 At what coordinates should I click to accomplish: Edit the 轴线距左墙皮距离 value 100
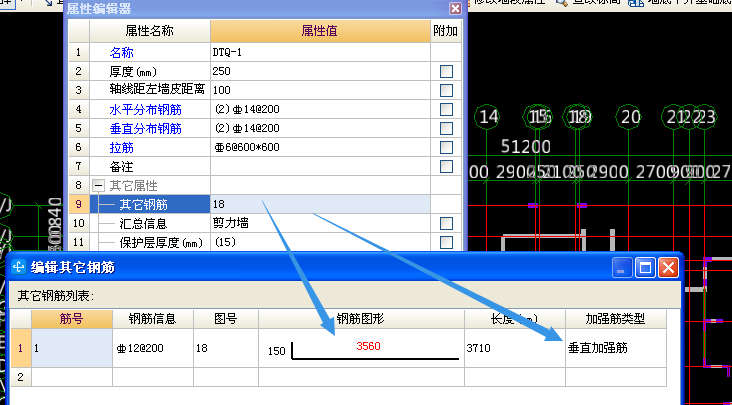point(320,90)
